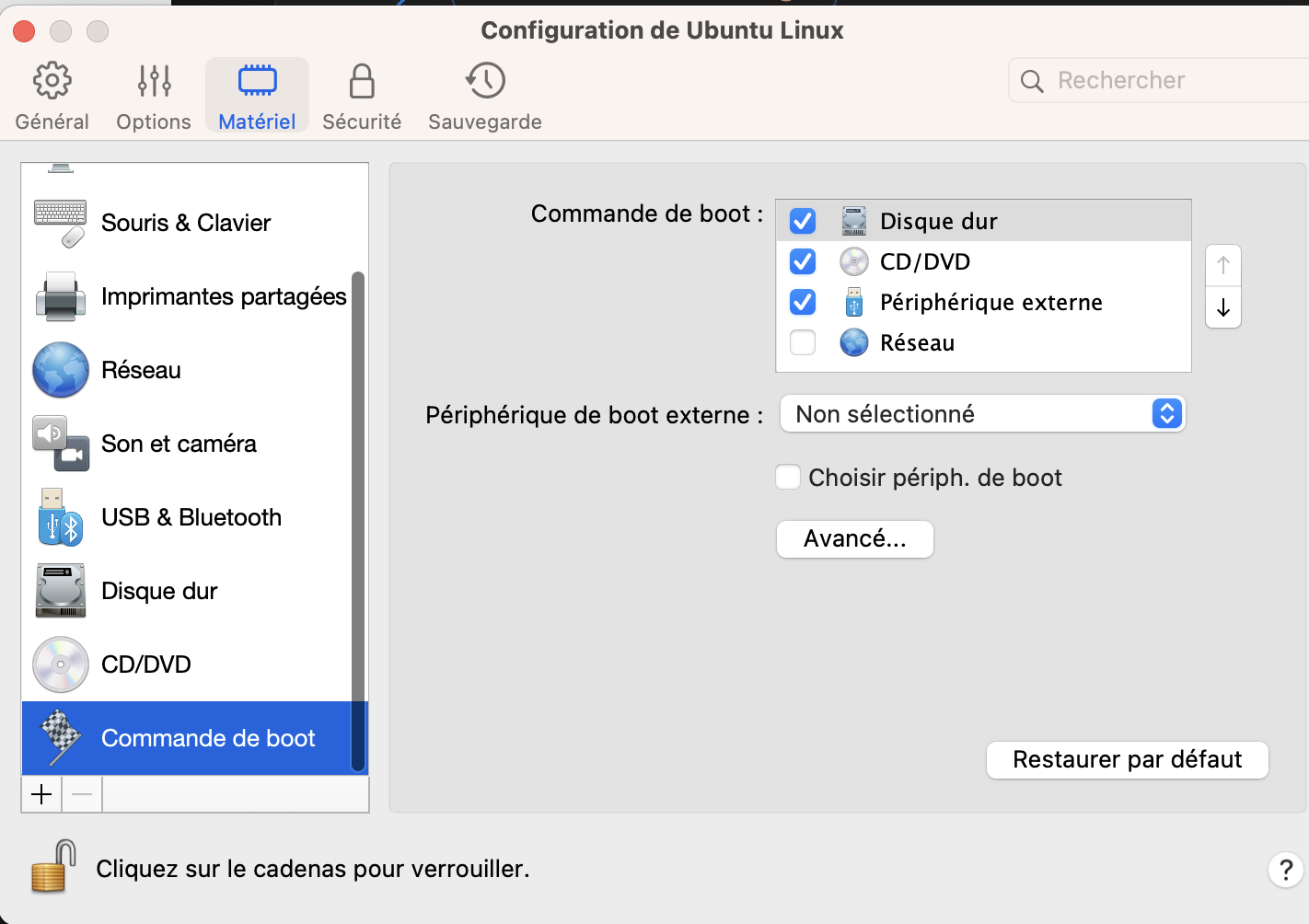The height and width of the screenshot is (924, 1309).
Task: Click the padlock icon to lock settings
Action: [x=53, y=866]
